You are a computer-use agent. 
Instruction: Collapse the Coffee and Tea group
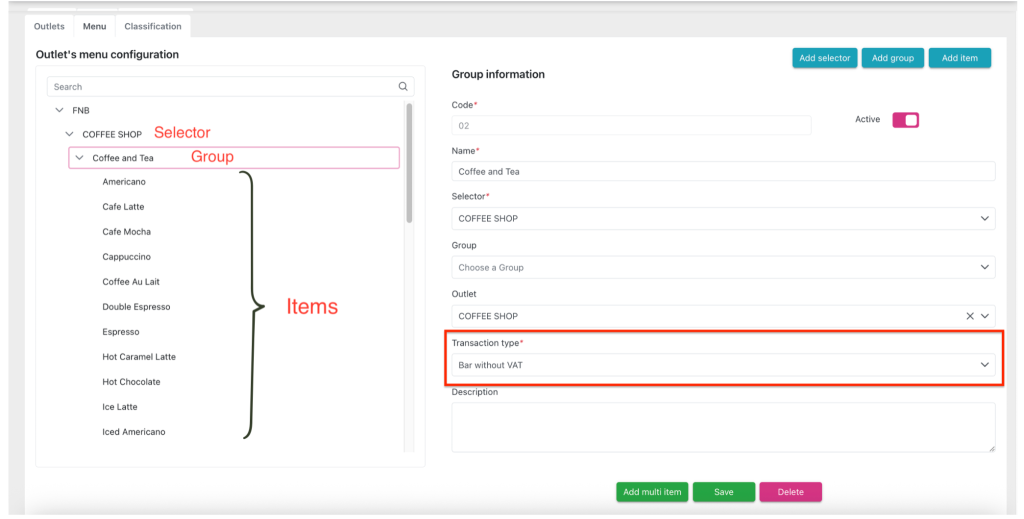[x=80, y=158]
